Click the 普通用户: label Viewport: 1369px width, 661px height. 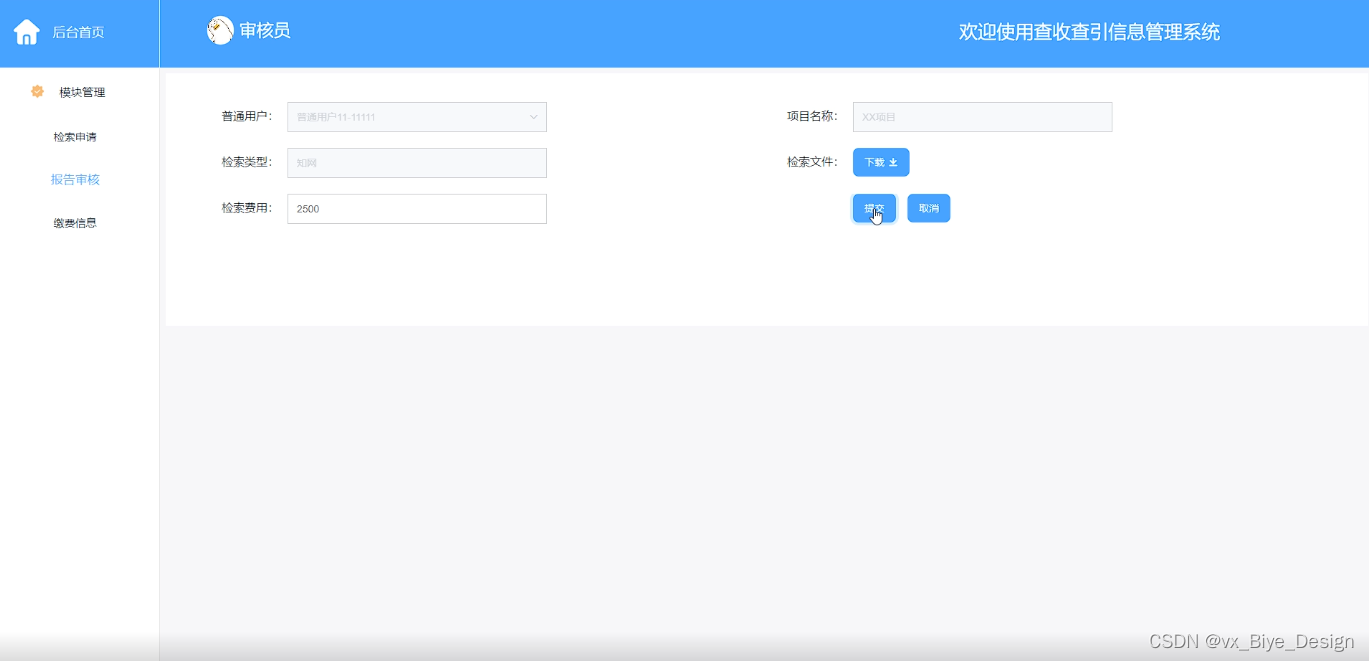(x=247, y=117)
